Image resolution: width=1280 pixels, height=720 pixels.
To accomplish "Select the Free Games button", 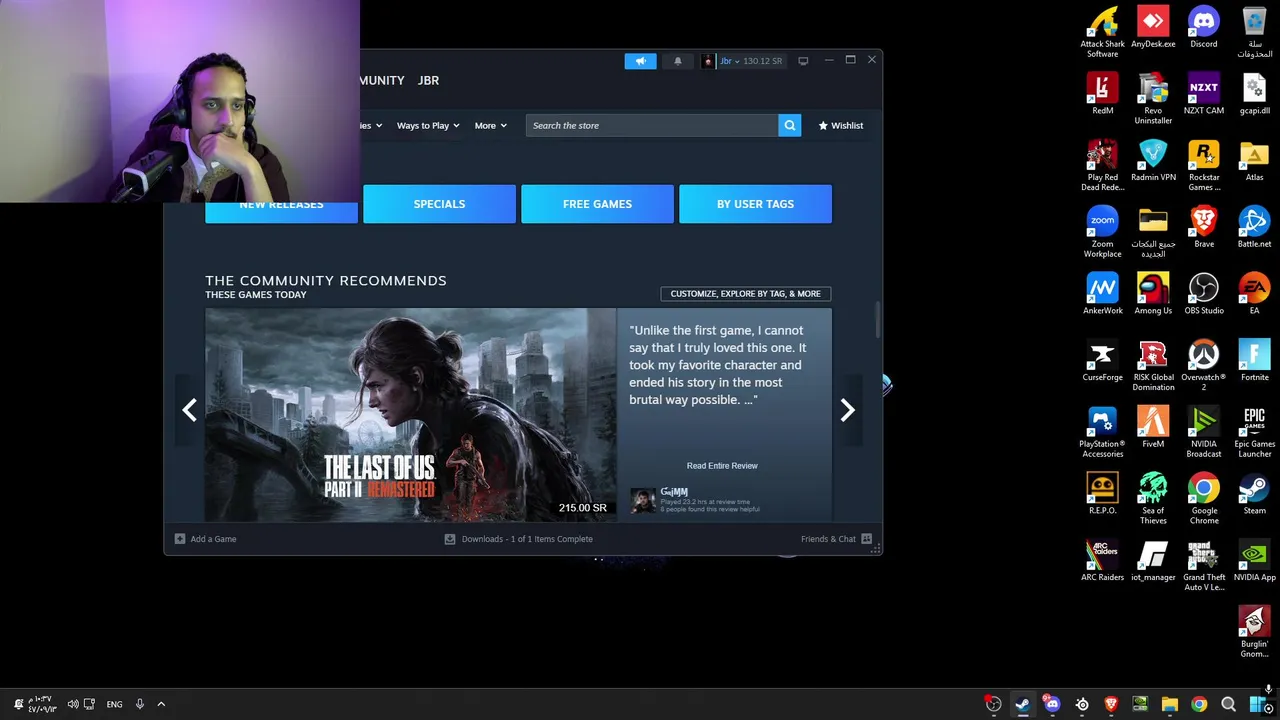I will coord(597,204).
